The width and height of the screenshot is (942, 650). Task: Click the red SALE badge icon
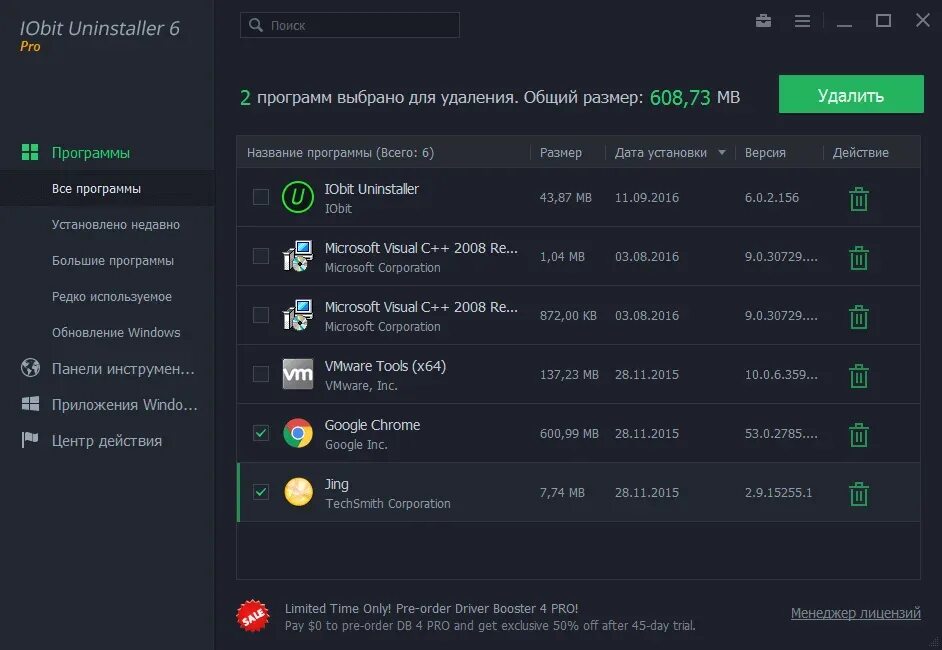(253, 615)
